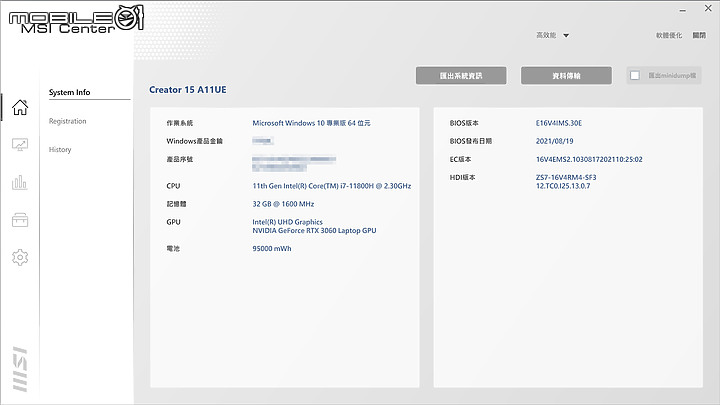
Task: Select the System Info tab
Action: [x=69, y=92]
